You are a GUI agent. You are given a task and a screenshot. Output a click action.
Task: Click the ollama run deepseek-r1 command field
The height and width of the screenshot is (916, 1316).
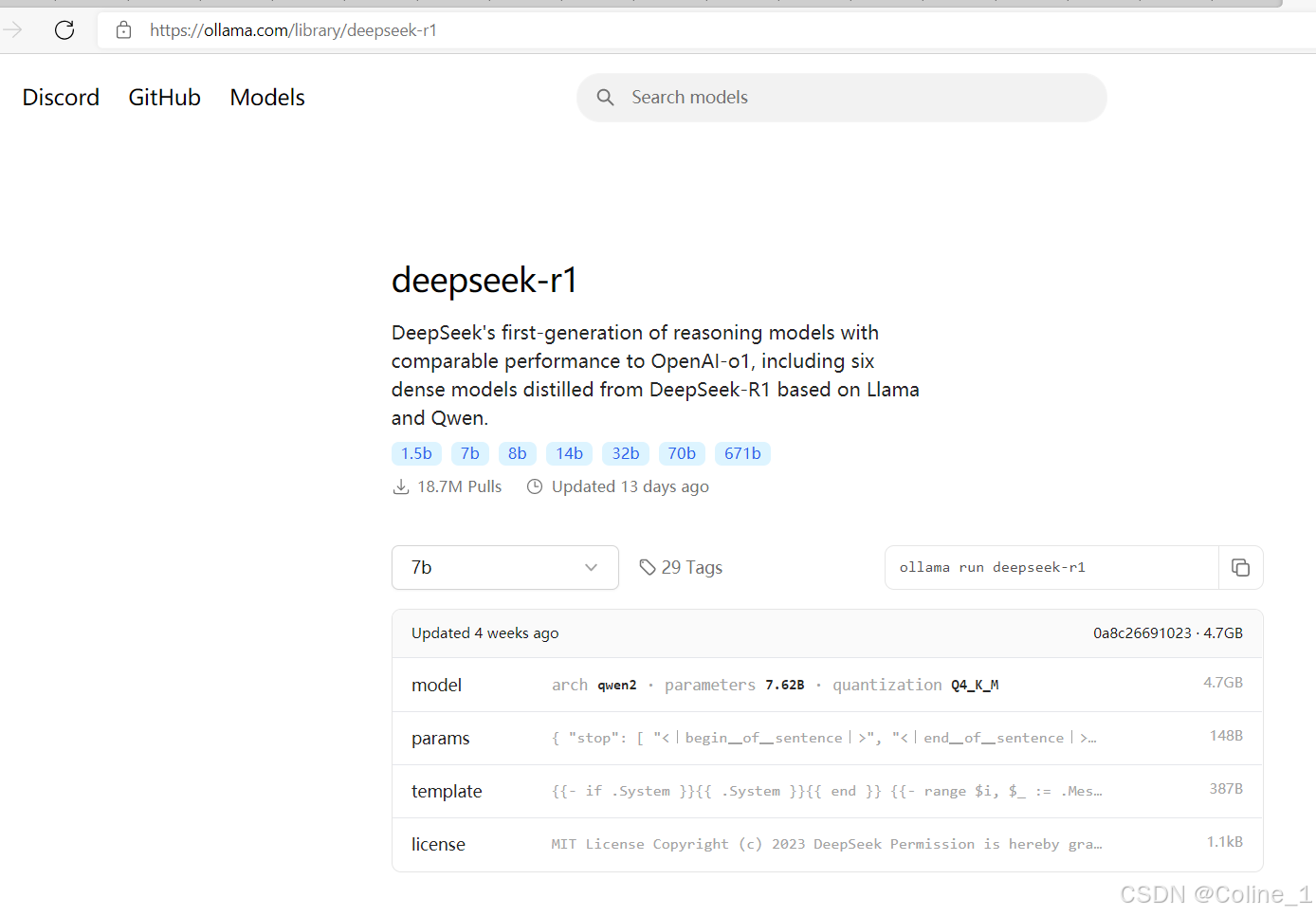click(x=1051, y=567)
